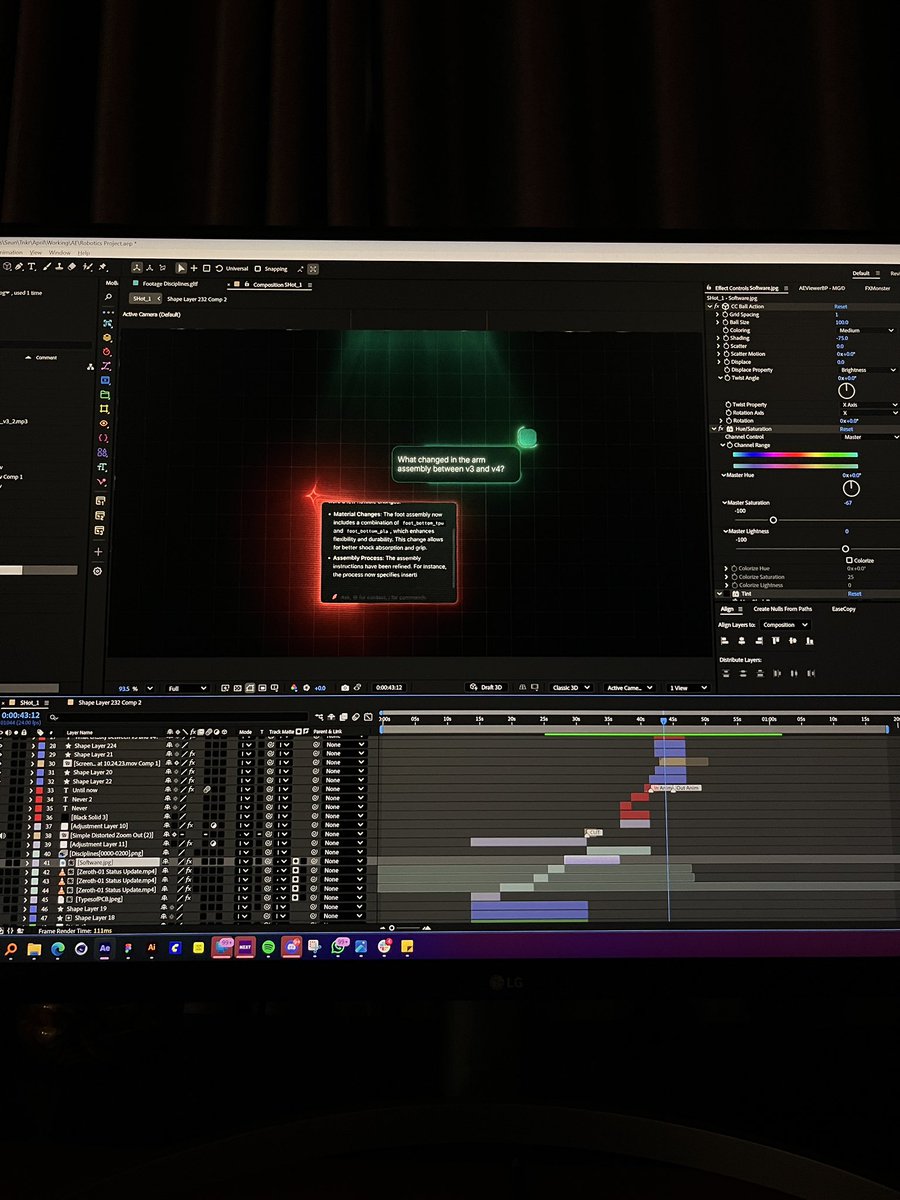Click the curly braces icon in tool strip
This screenshot has width=900, height=1200.
click(104, 437)
